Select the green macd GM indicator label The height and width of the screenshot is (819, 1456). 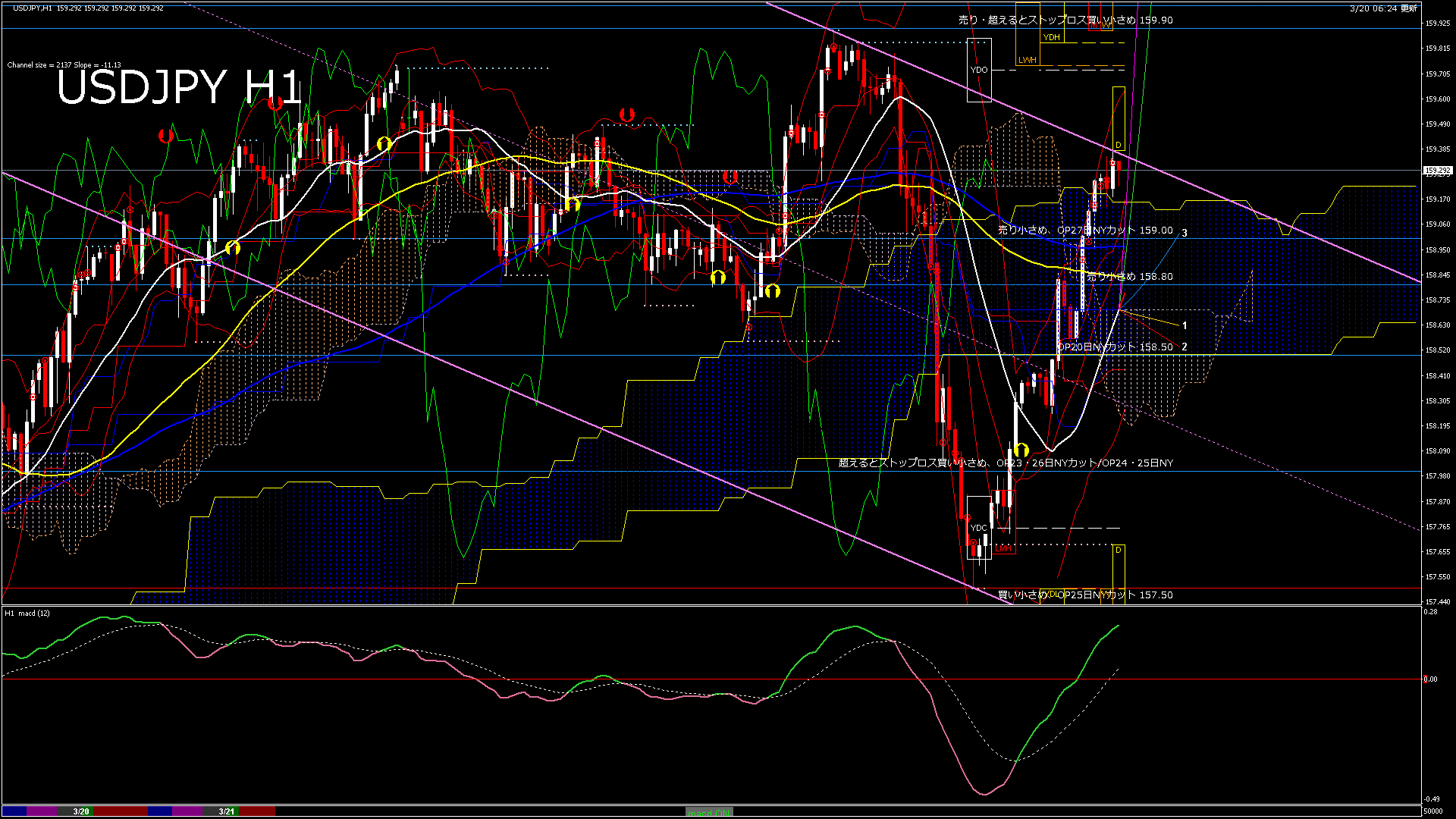pyautogui.click(x=709, y=811)
